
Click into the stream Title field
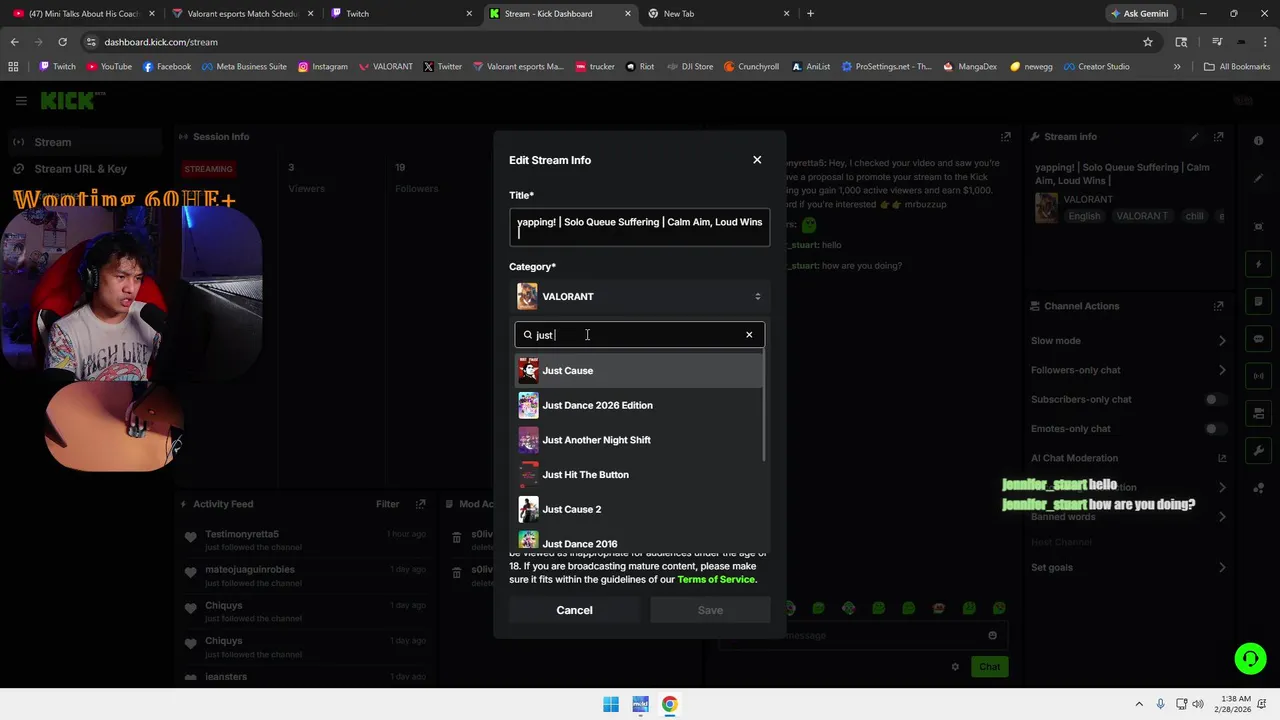pos(640,227)
